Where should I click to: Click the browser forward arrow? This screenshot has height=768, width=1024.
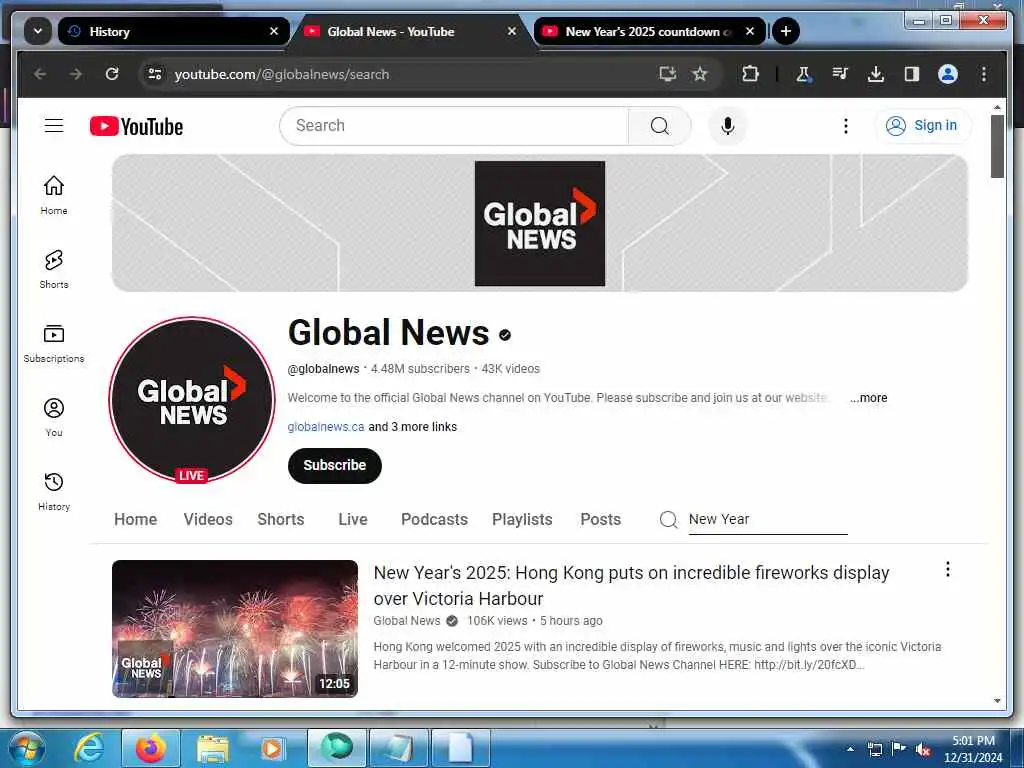click(x=76, y=74)
